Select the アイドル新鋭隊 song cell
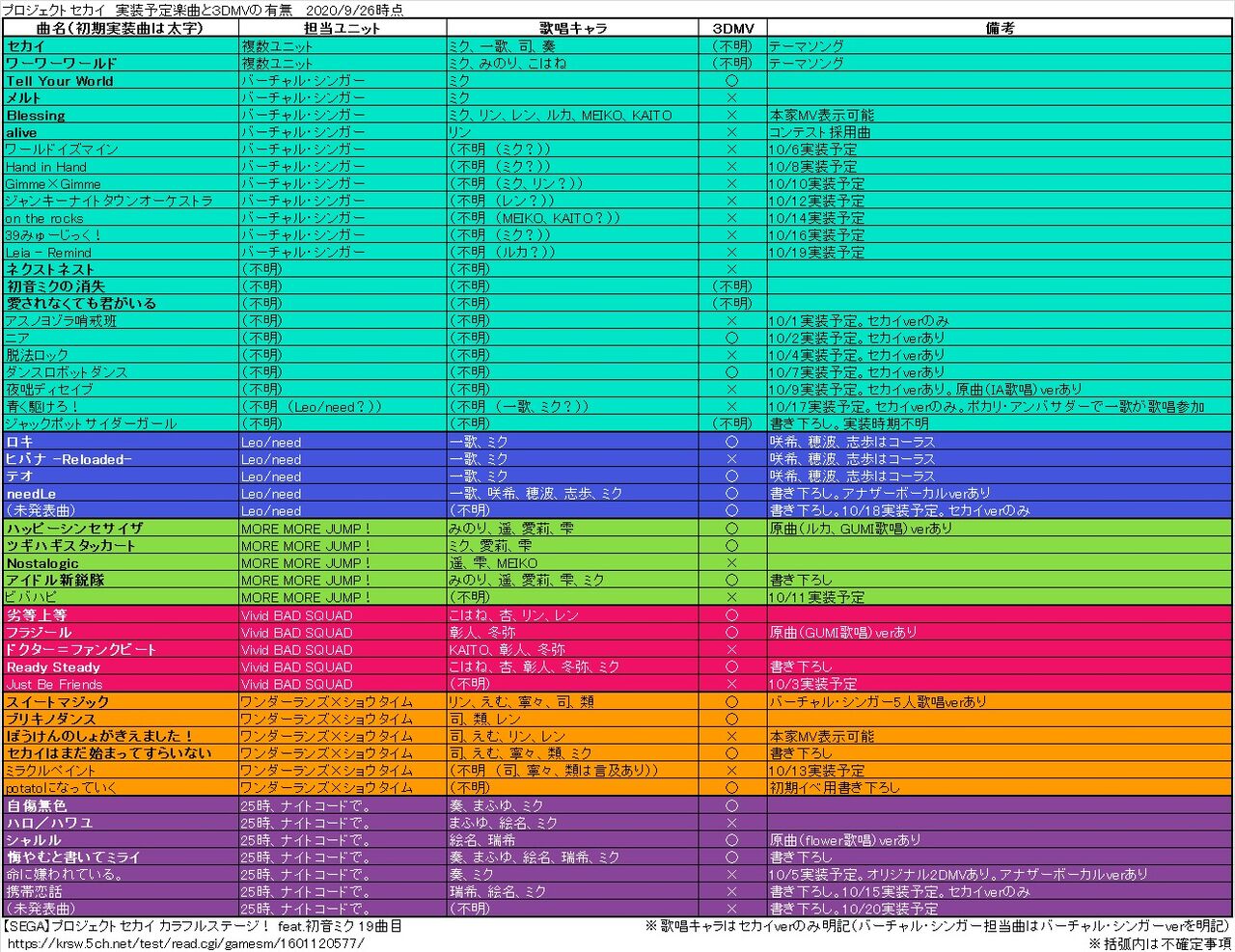The width and height of the screenshot is (1235, 952). point(121,580)
